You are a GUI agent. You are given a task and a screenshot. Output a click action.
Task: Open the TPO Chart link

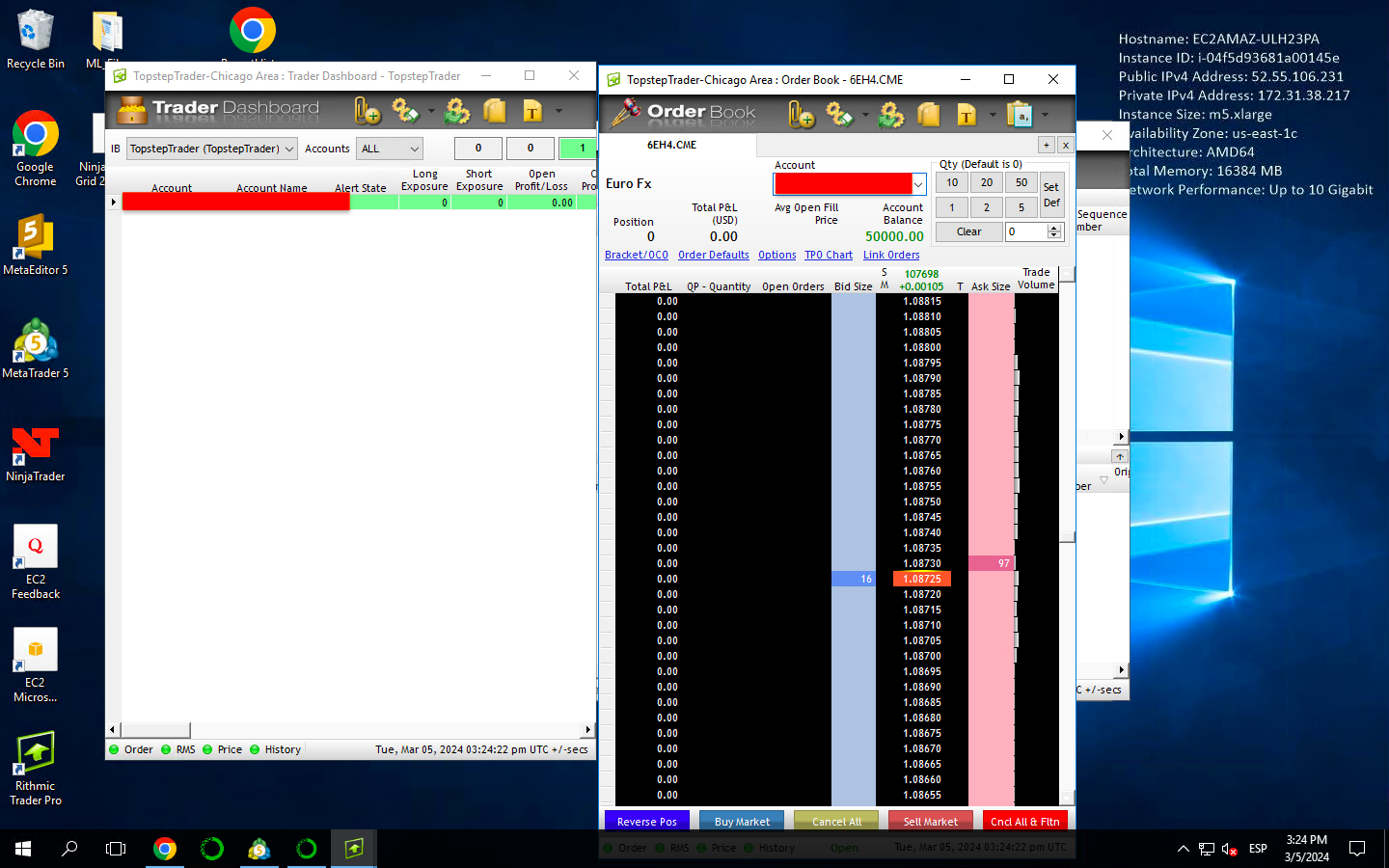(x=829, y=255)
